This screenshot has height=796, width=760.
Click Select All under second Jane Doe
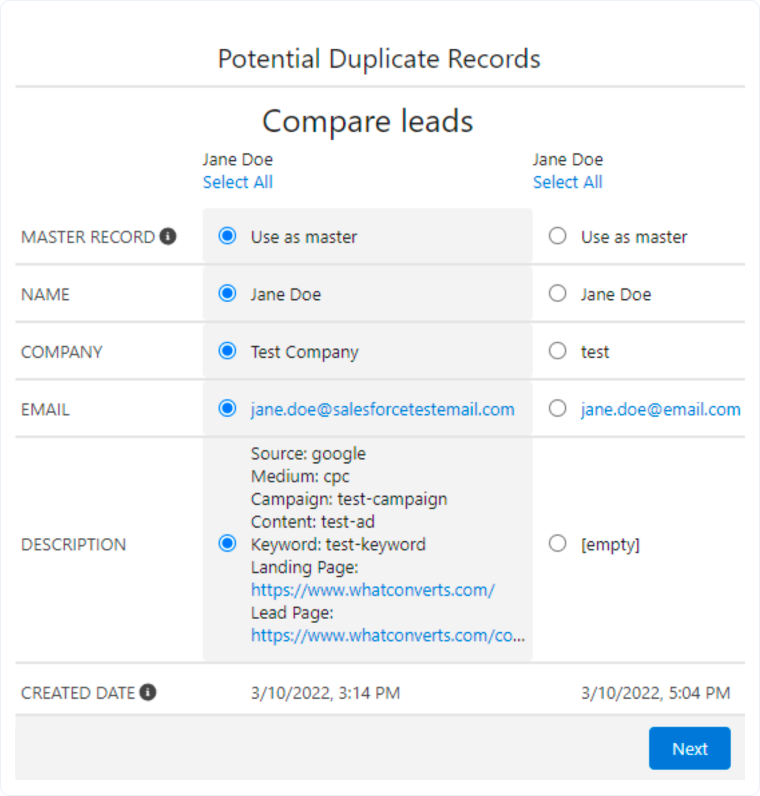click(x=568, y=182)
